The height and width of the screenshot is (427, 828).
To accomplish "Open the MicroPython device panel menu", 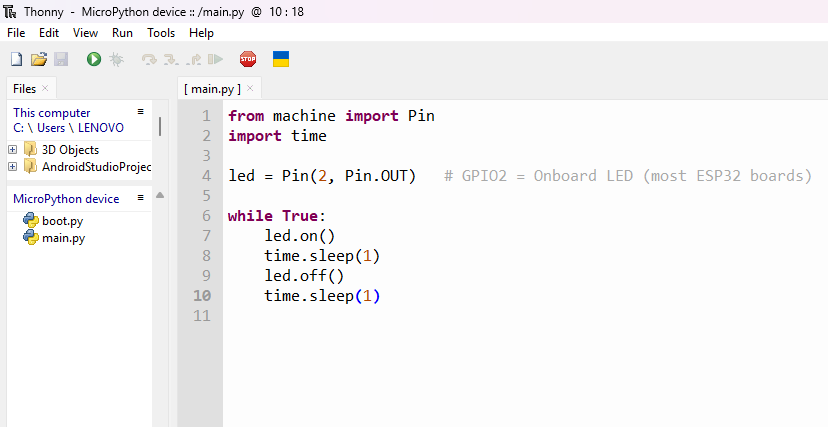I will 141,198.
